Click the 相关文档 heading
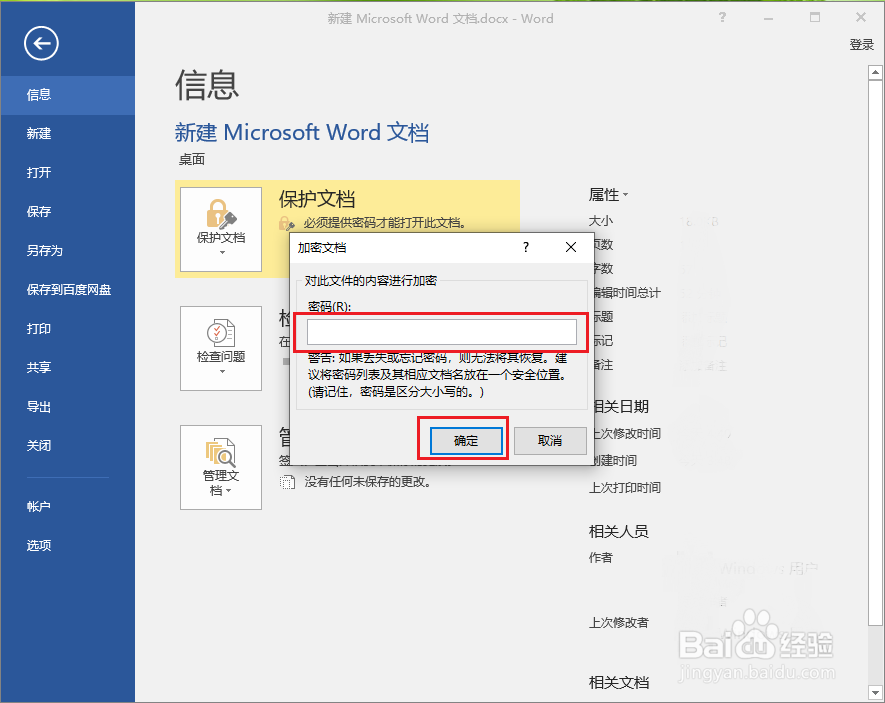Screen dimensions: 885x703 tap(619, 683)
